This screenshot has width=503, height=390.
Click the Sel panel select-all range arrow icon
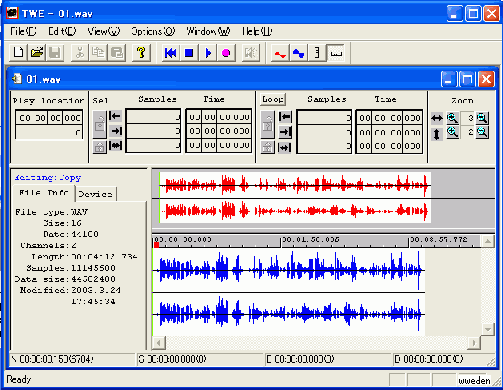[116, 146]
